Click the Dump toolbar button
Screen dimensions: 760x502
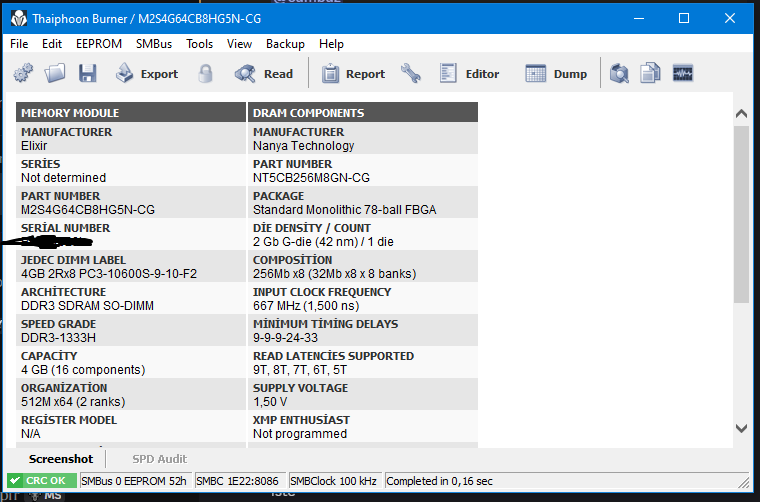556,73
